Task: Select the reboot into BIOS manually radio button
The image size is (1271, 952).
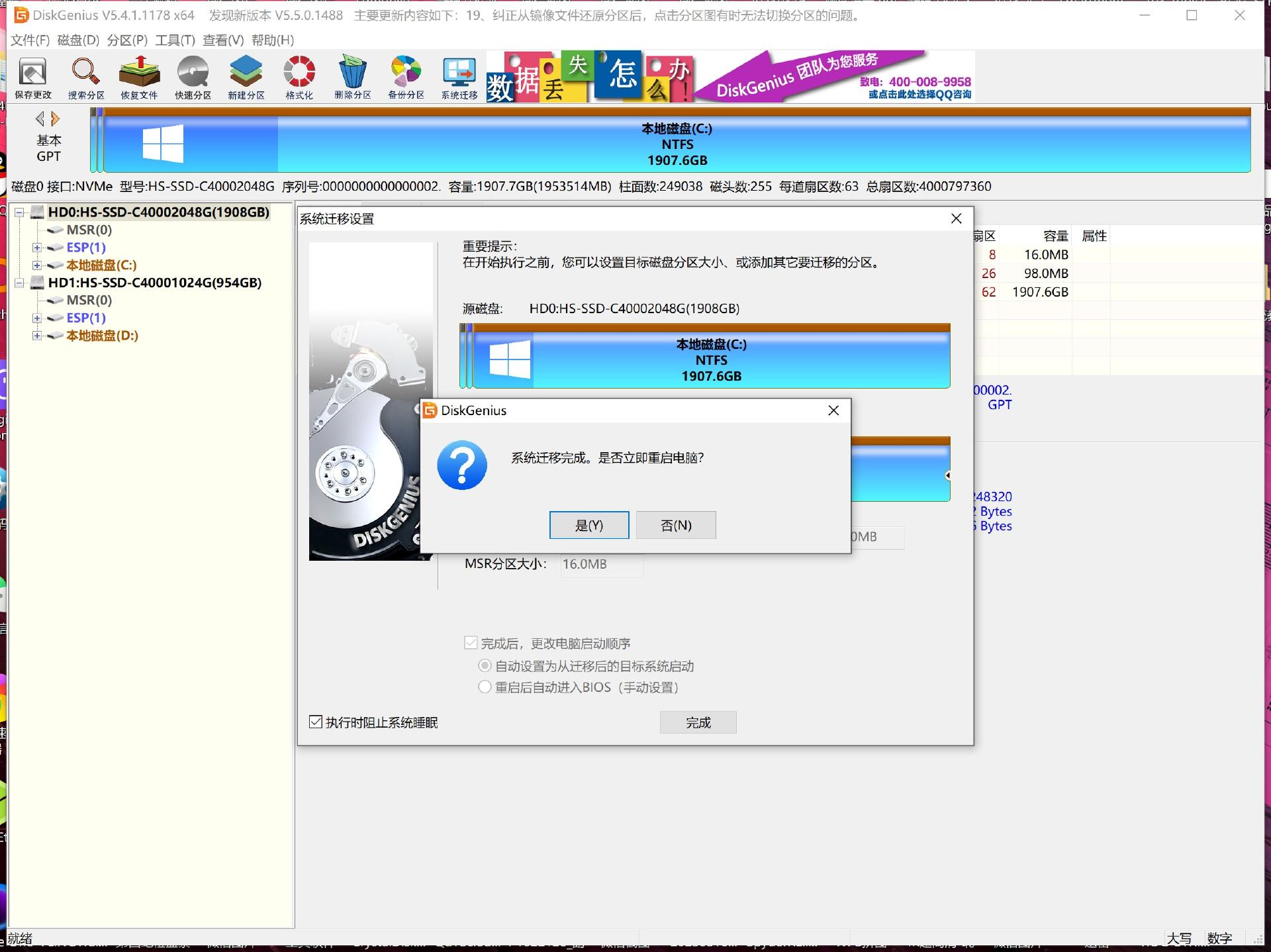Action: coord(485,687)
